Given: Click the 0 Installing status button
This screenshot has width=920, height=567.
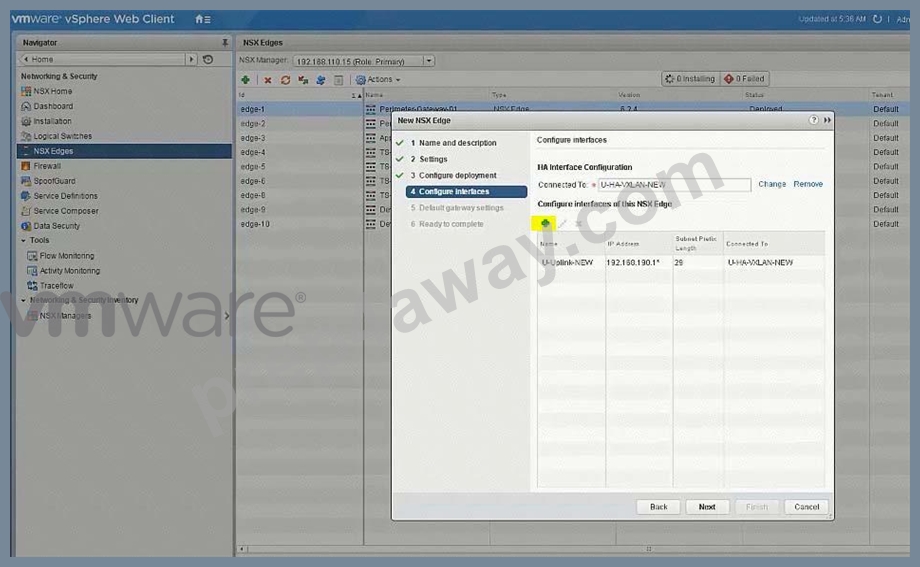Looking at the screenshot, I should pyautogui.click(x=691, y=79).
